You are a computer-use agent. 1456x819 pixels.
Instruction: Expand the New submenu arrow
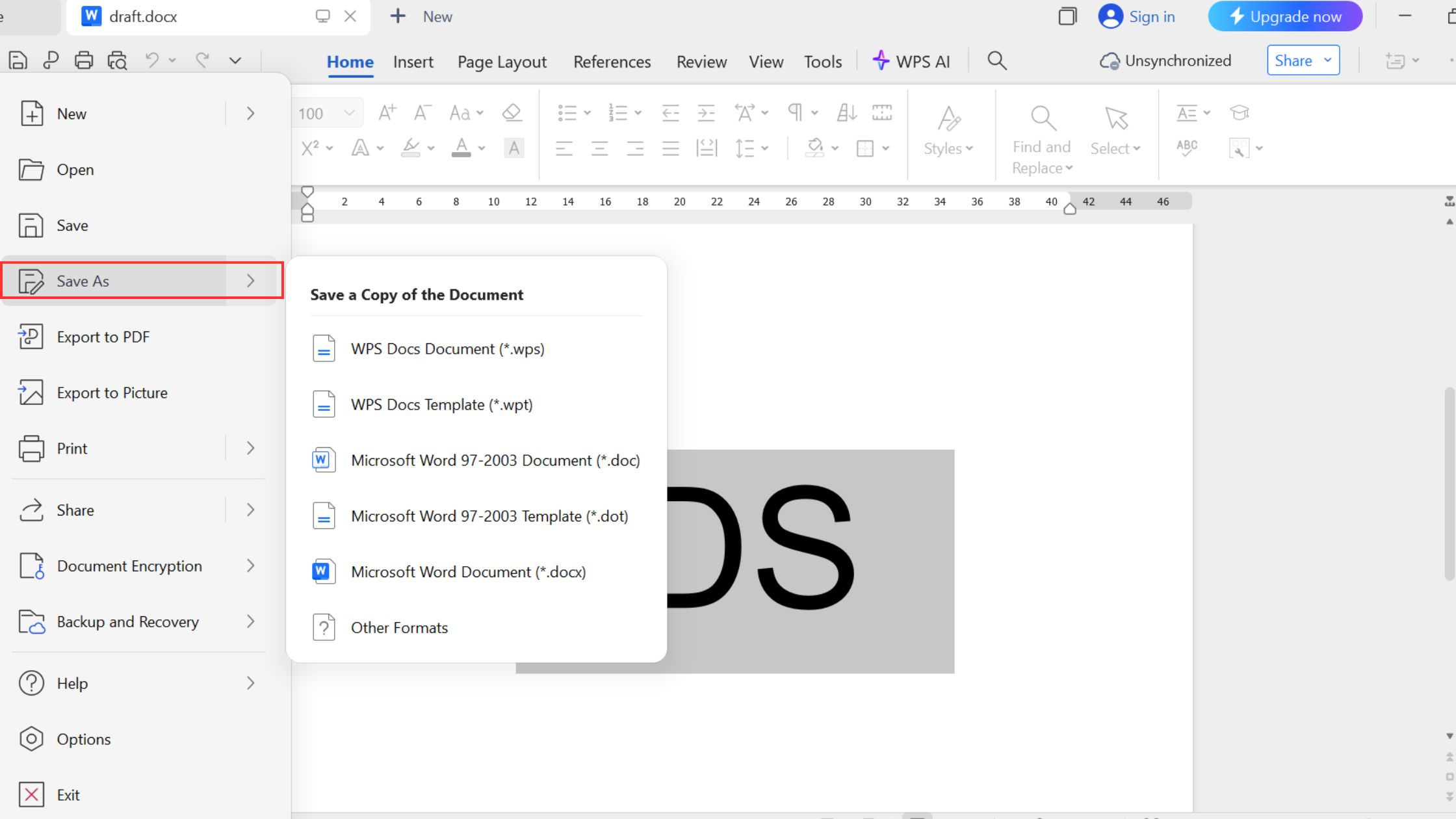[x=250, y=114]
